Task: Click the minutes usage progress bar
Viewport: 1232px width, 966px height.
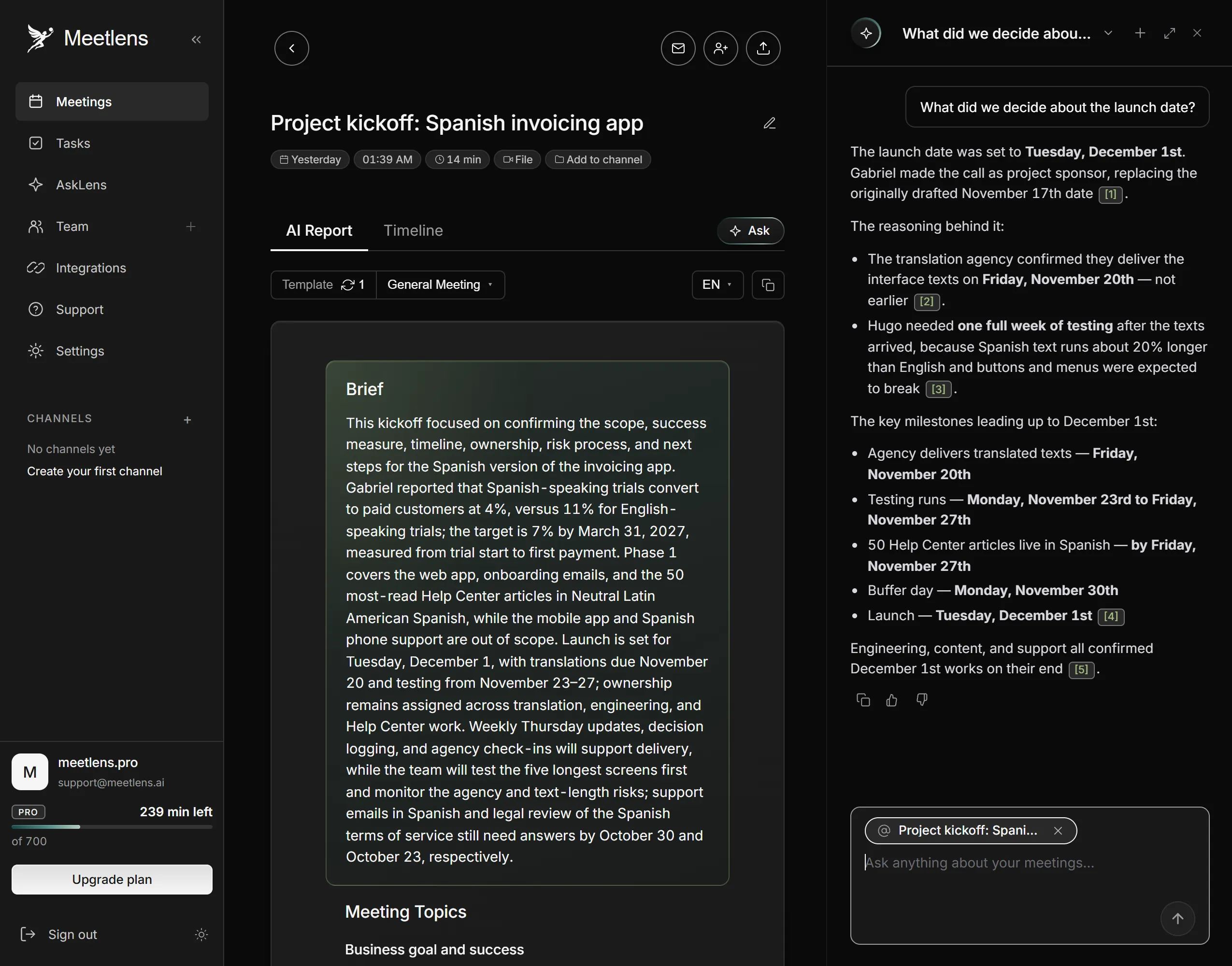Action: pos(112,827)
